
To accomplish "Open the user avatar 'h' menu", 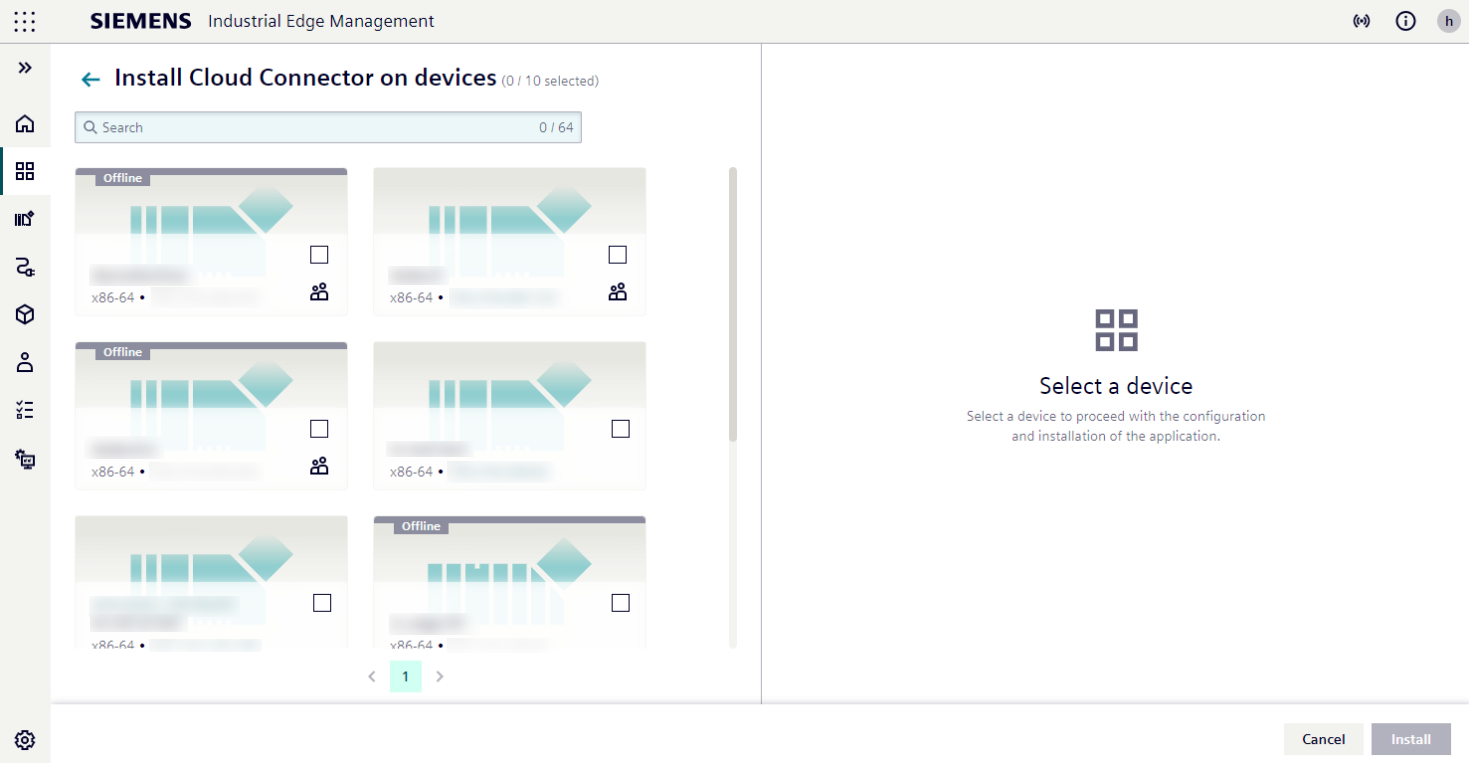I will [1449, 21].
